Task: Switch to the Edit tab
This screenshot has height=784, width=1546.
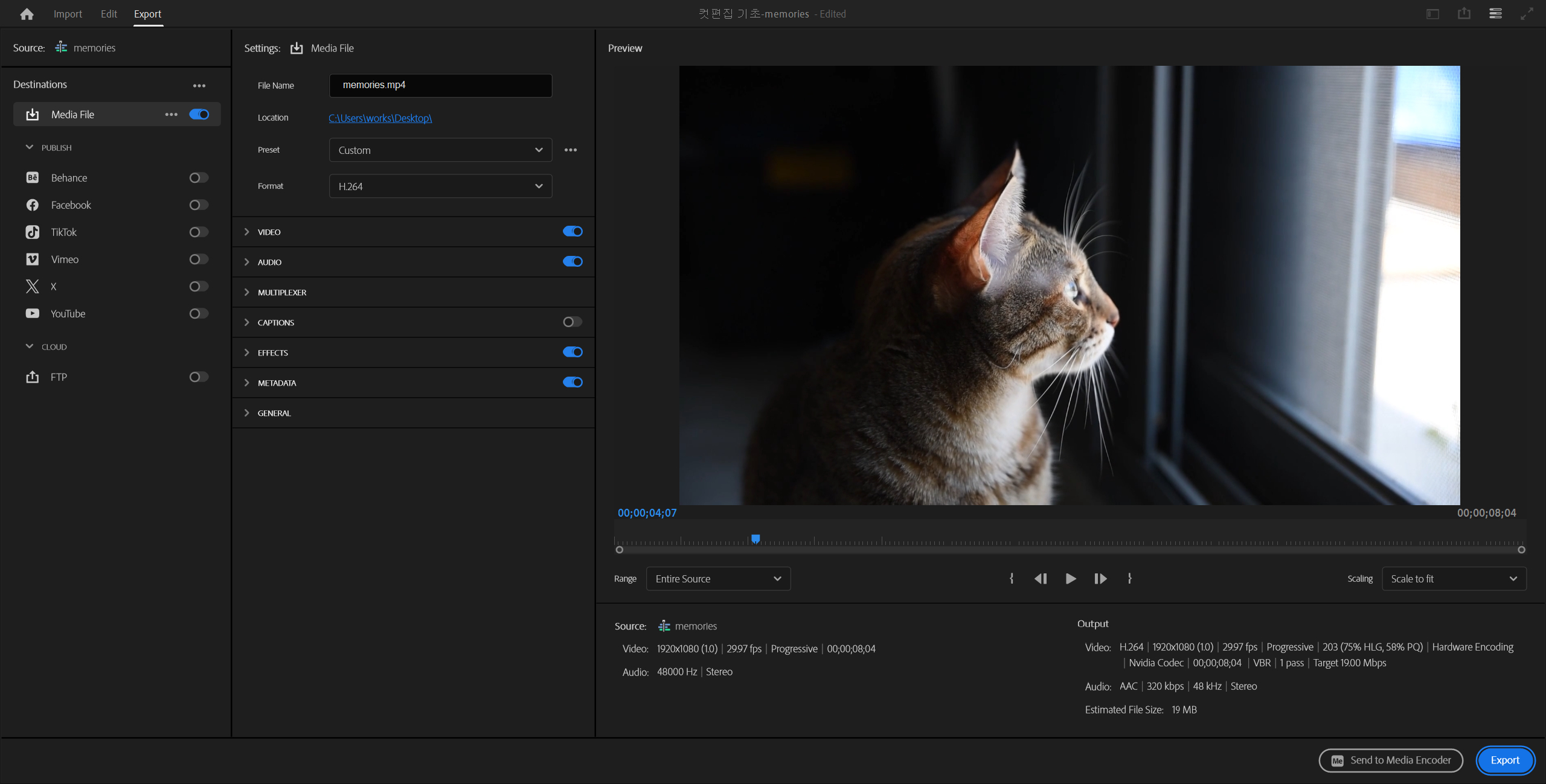Action: point(109,14)
